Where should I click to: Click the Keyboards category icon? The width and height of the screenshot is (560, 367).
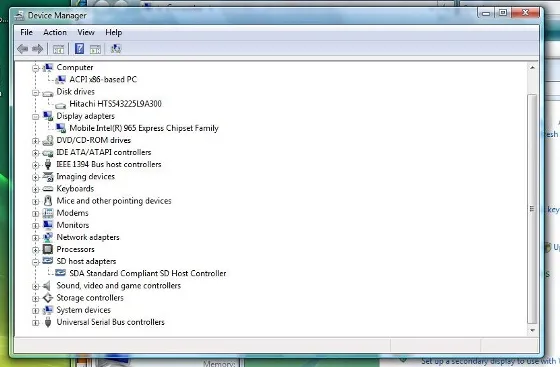48,189
